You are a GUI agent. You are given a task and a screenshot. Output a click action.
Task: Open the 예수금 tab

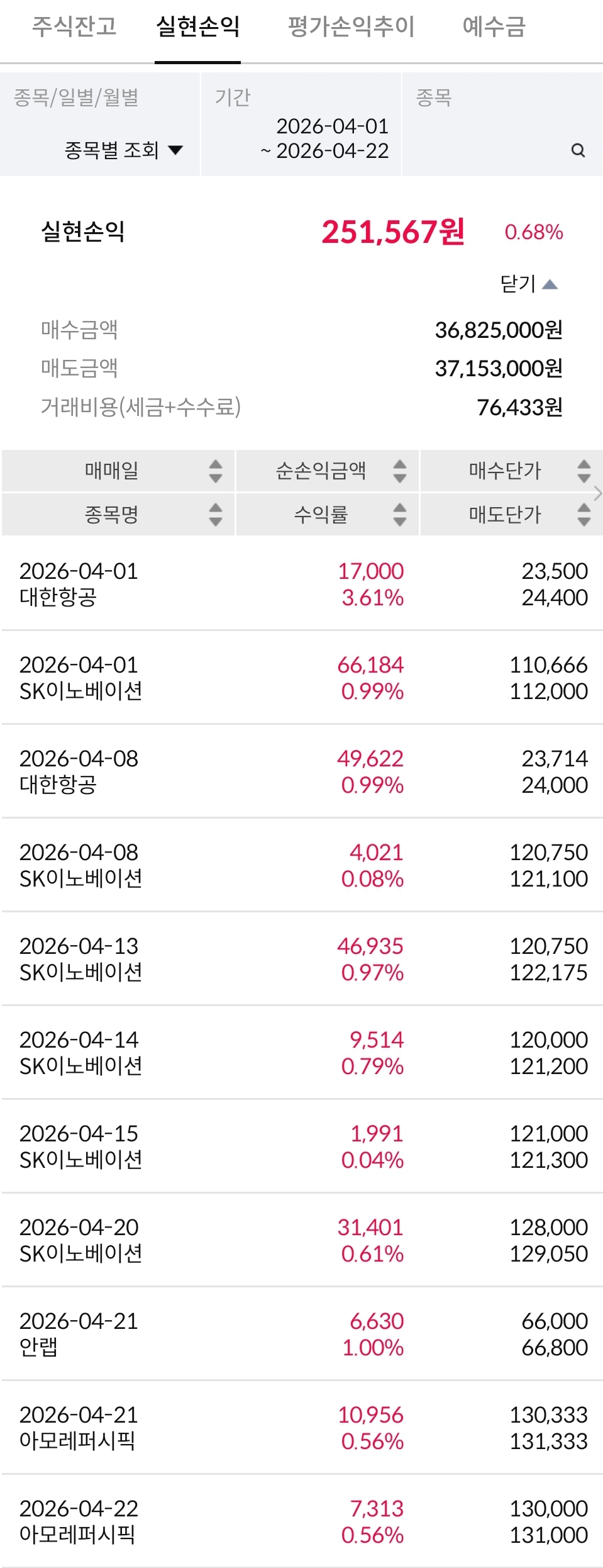(494, 26)
